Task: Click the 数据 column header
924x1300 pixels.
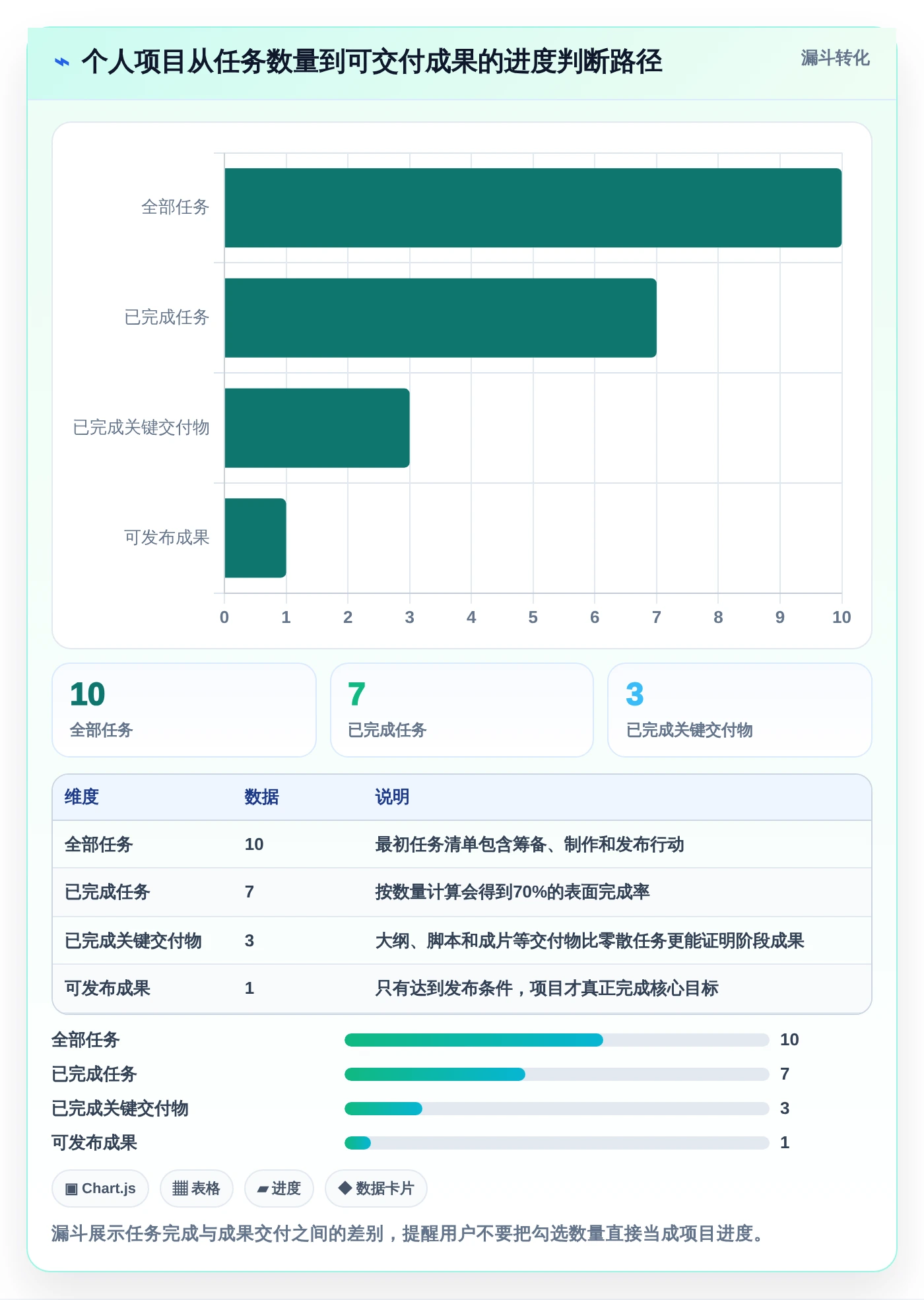Action: tap(262, 797)
